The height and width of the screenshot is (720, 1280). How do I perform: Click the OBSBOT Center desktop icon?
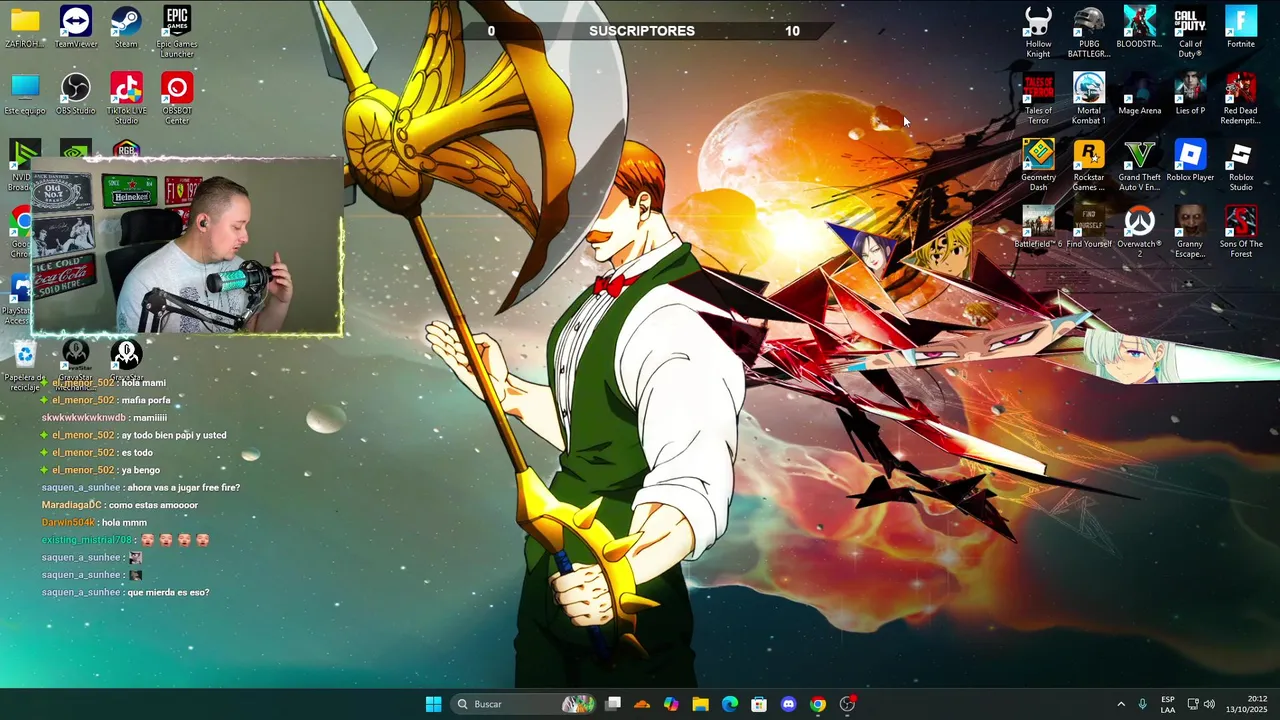tap(177, 98)
